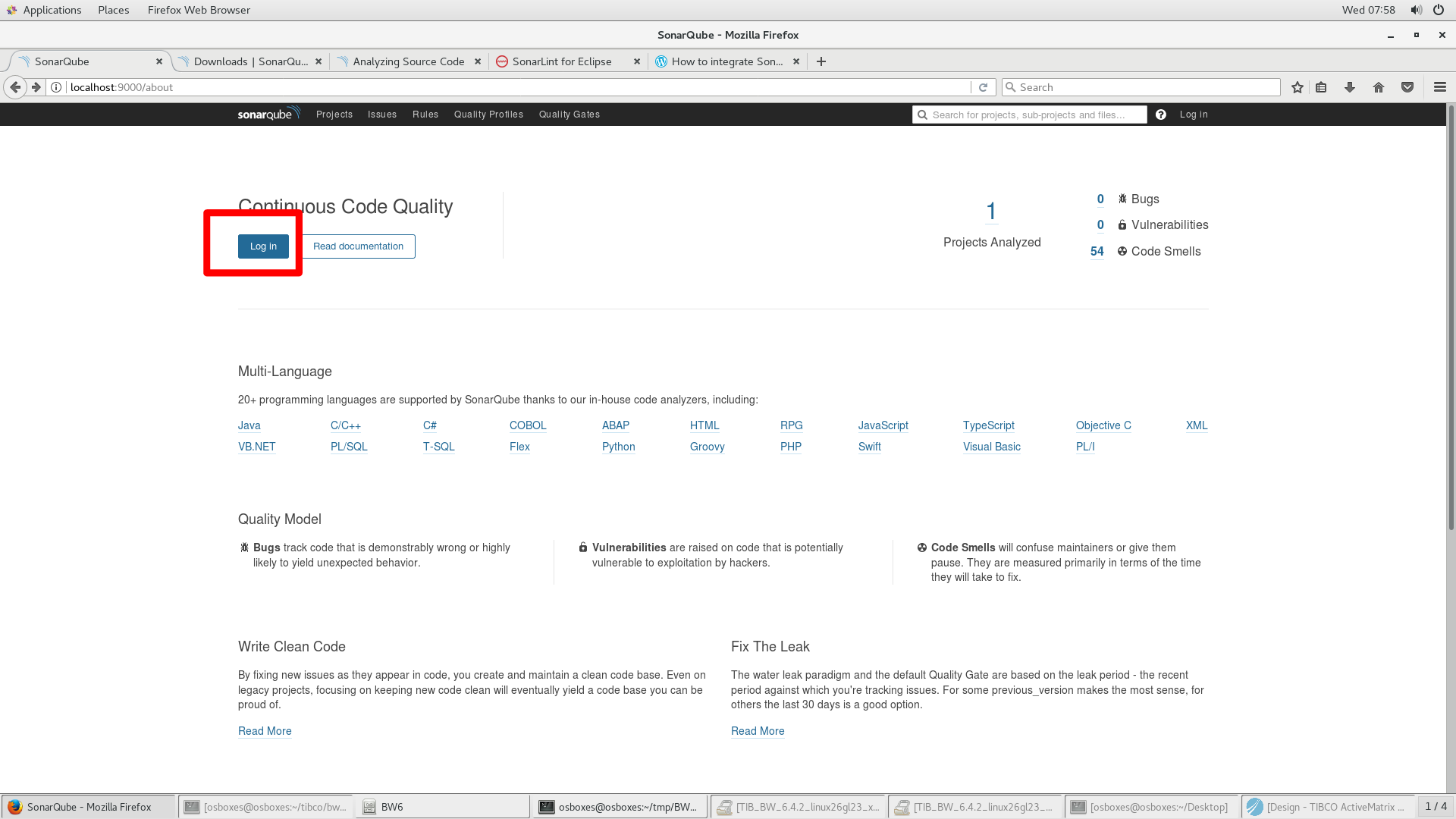Image resolution: width=1456 pixels, height=819 pixels.
Task: Open the Issues menu item
Action: [382, 115]
